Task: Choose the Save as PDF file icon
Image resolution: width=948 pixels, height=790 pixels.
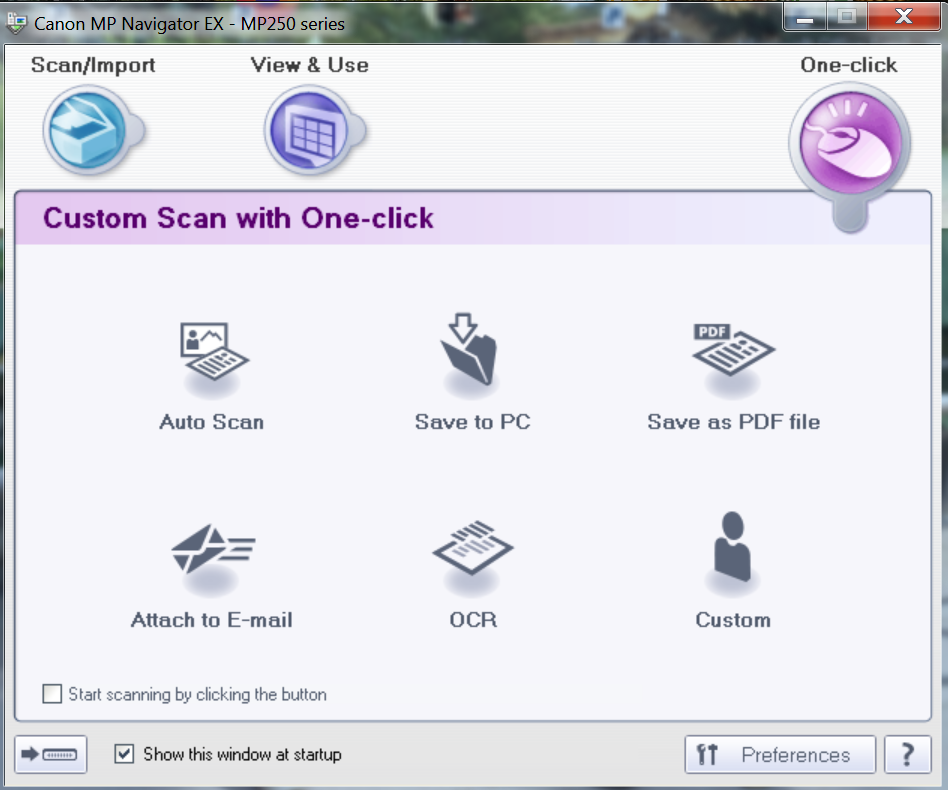Action: click(733, 352)
